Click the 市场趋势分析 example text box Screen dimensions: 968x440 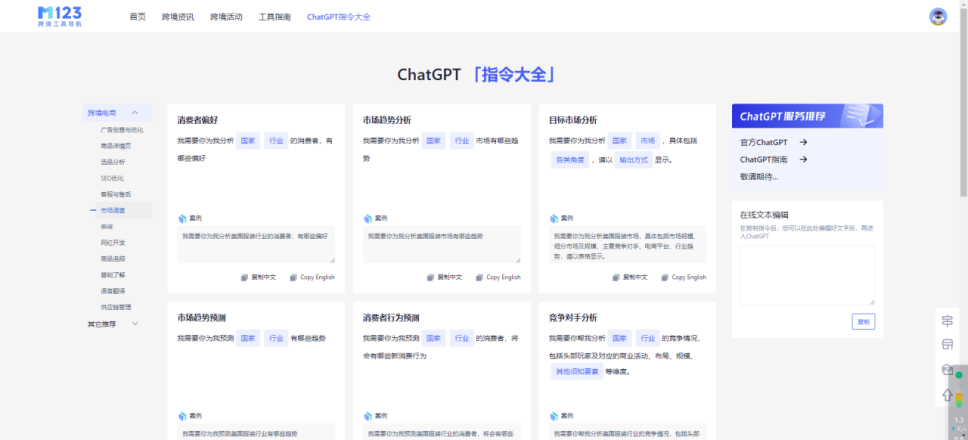(x=442, y=244)
